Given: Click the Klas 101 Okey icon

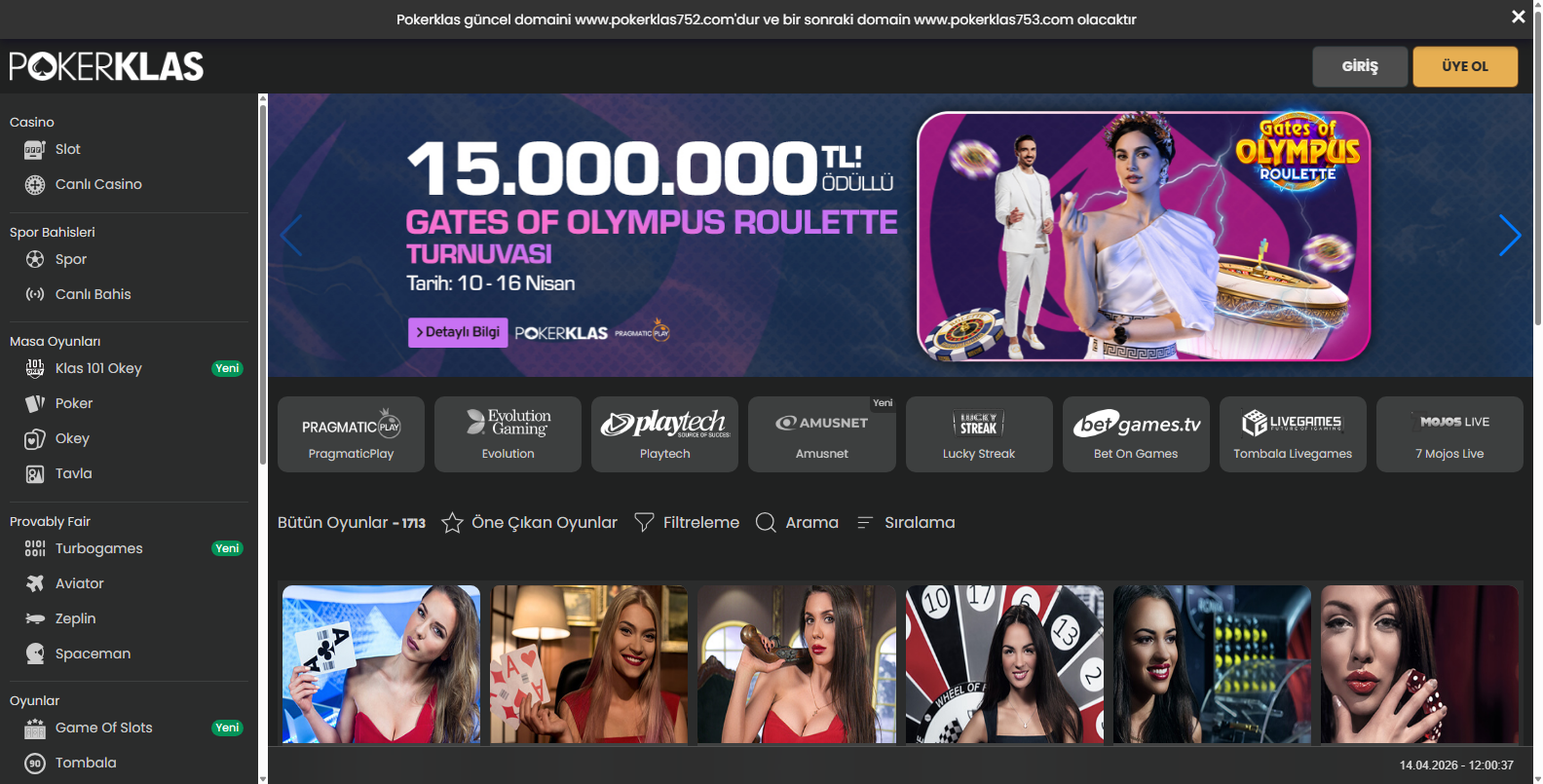Looking at the screenshot, I should (35, 368).
